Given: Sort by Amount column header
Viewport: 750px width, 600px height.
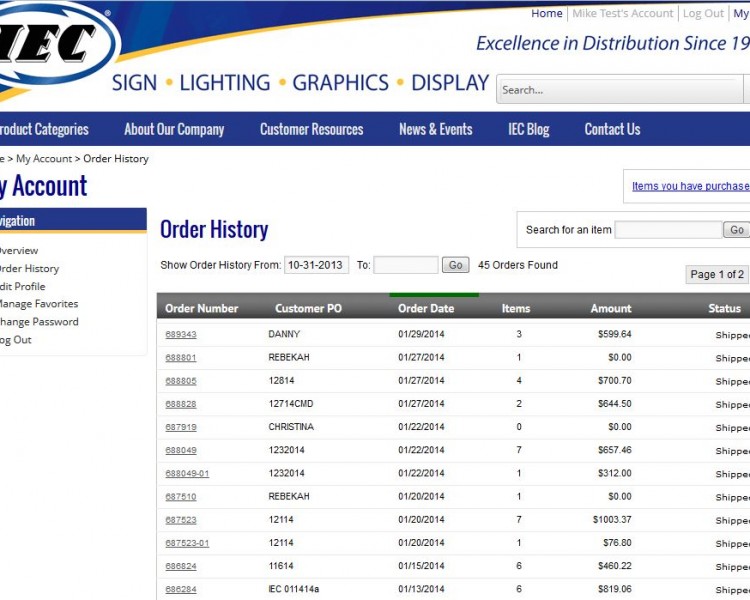Looking at the screenshot, I should click(611, 309).
